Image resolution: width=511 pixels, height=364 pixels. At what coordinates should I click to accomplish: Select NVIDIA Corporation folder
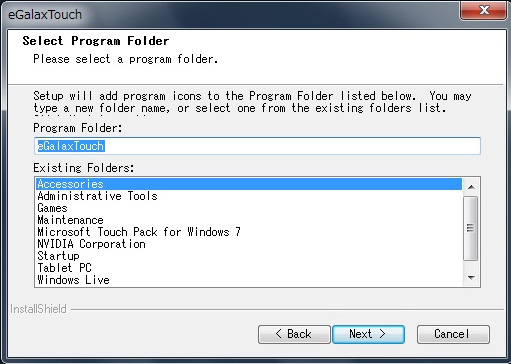249,244
